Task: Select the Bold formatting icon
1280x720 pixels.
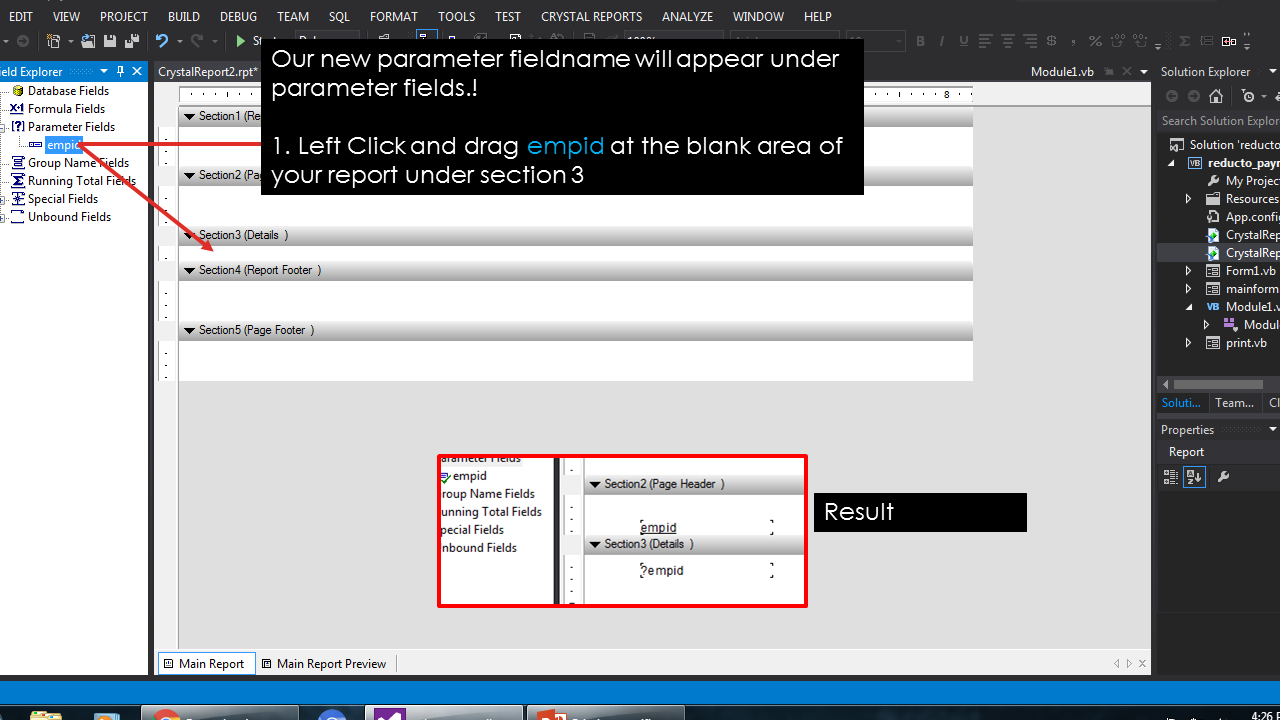Action: point(920,41)
